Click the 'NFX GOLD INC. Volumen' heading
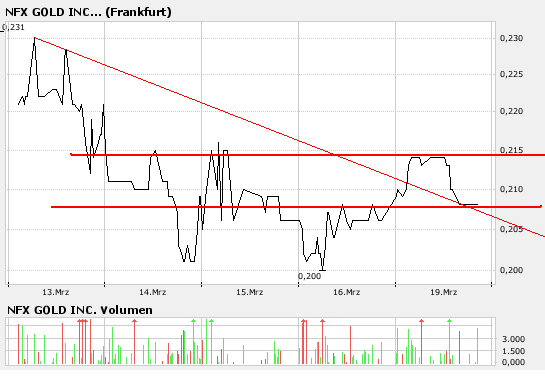 coord(80,310)
